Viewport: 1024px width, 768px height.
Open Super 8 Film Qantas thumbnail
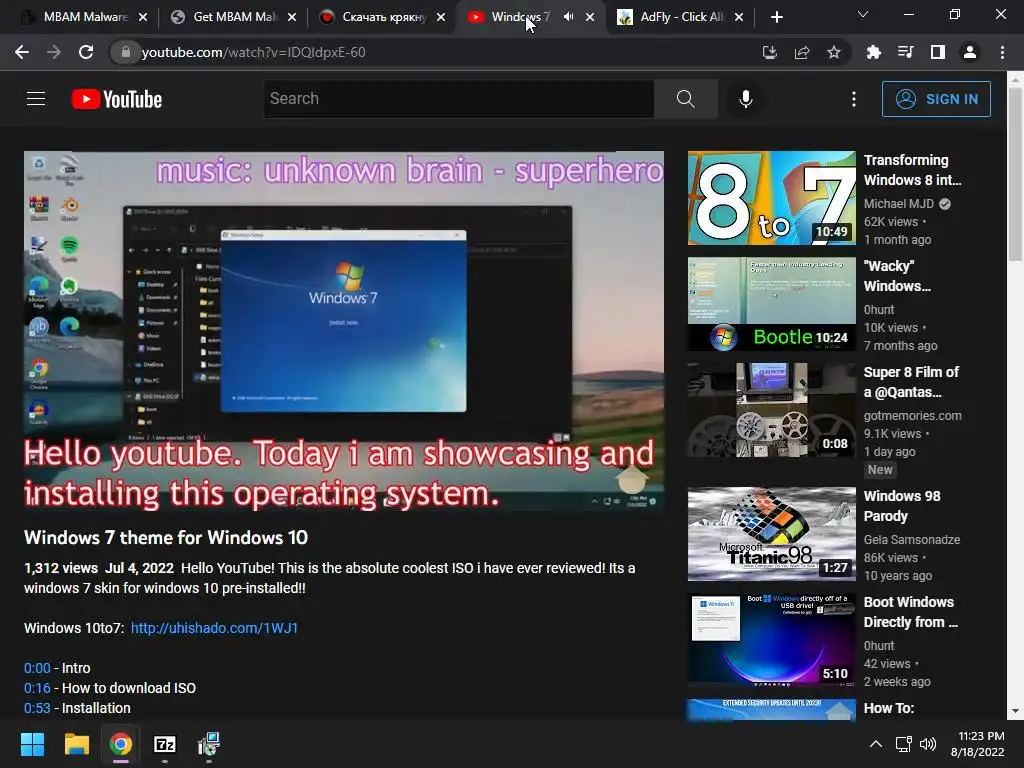[771, 409]
